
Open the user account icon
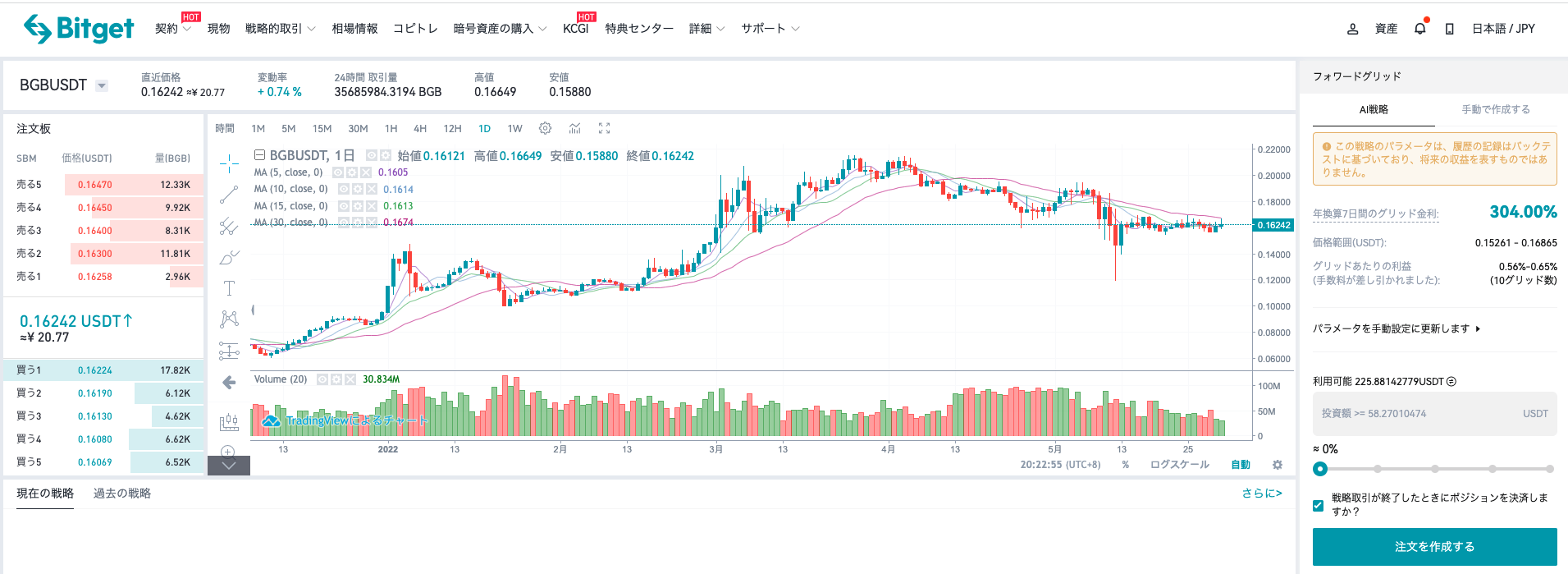tap(1352, 29)
